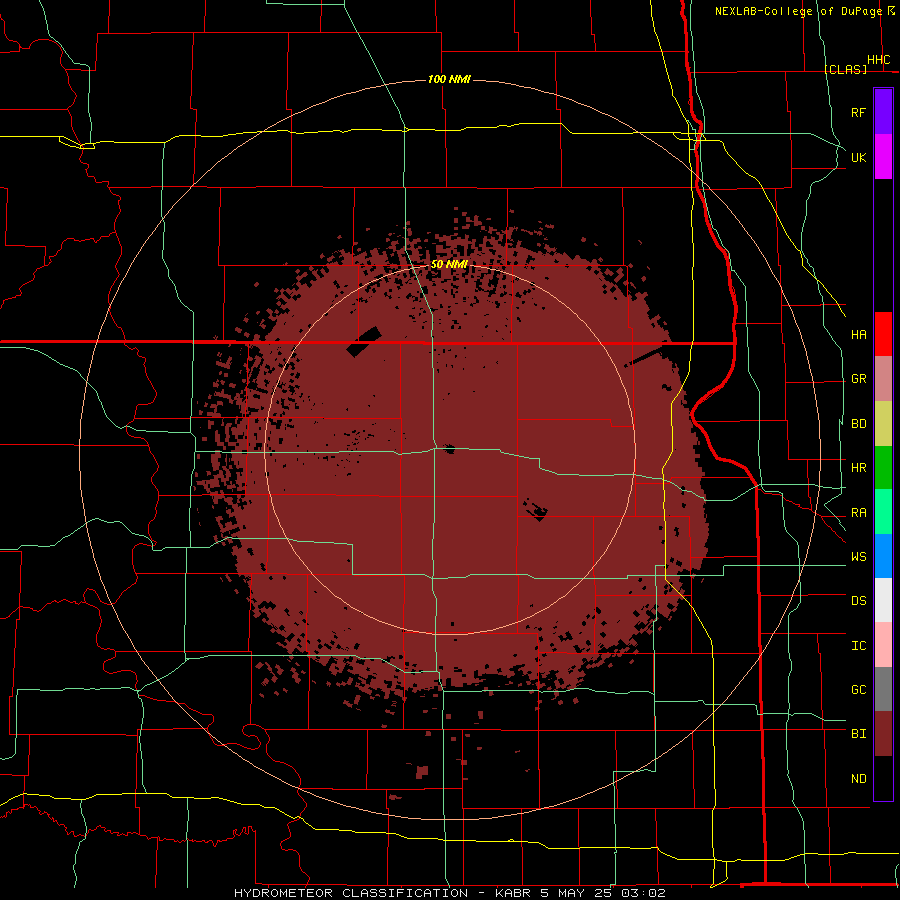Click the RA legend label
Screen dimensions: 900x900
point(859,513)
